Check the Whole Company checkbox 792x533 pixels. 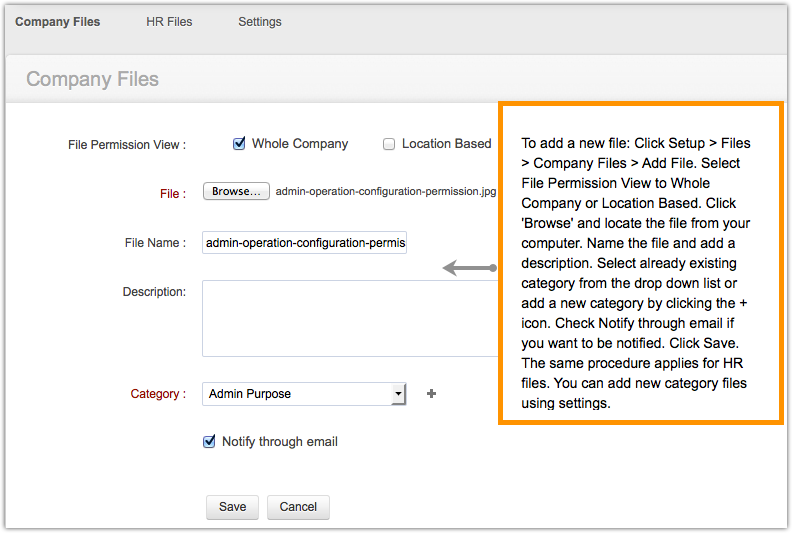pyautogui.click(x=239, y=143)
